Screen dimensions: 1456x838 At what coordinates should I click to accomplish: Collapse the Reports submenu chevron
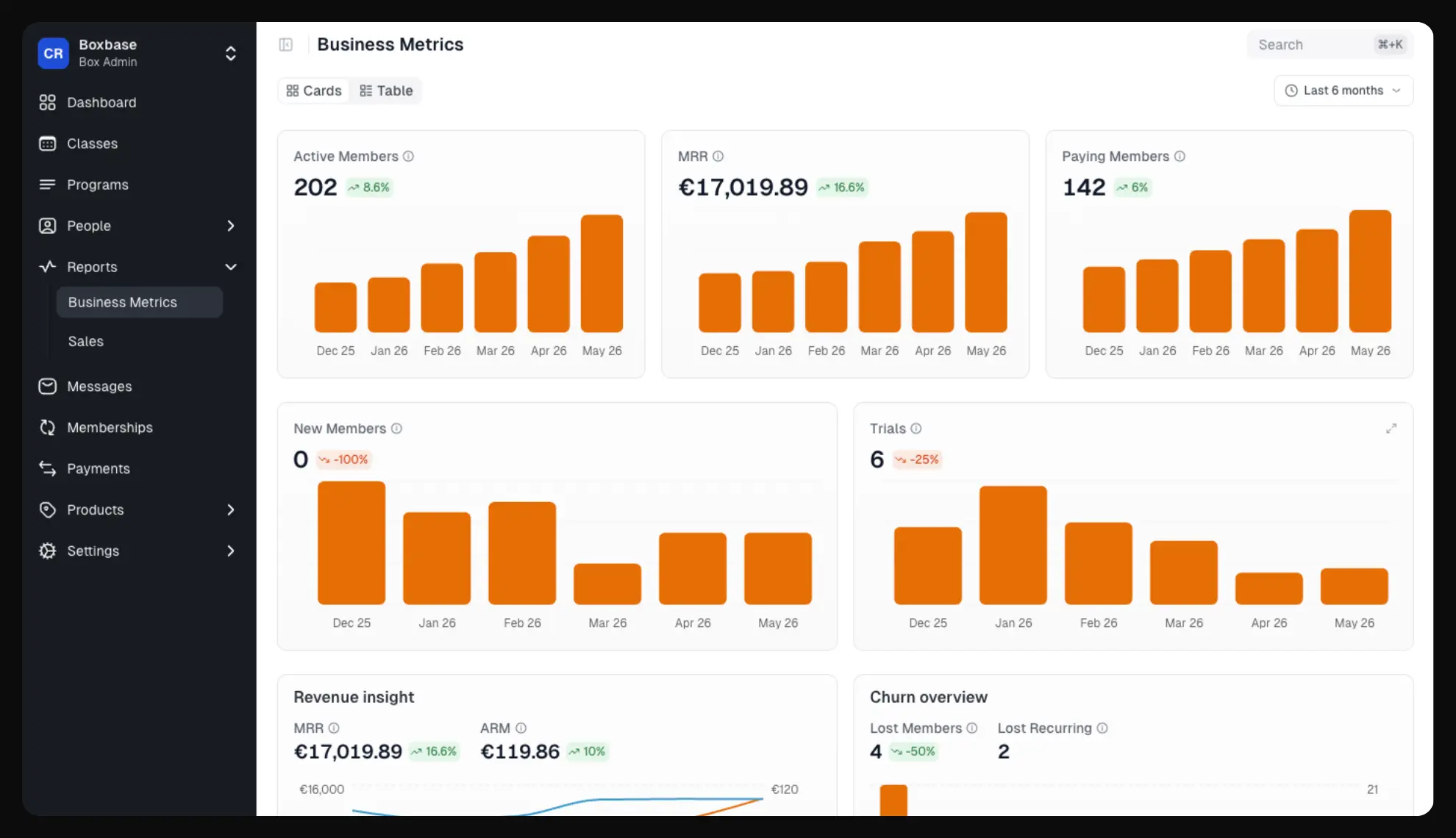click(x=231, y=267)
